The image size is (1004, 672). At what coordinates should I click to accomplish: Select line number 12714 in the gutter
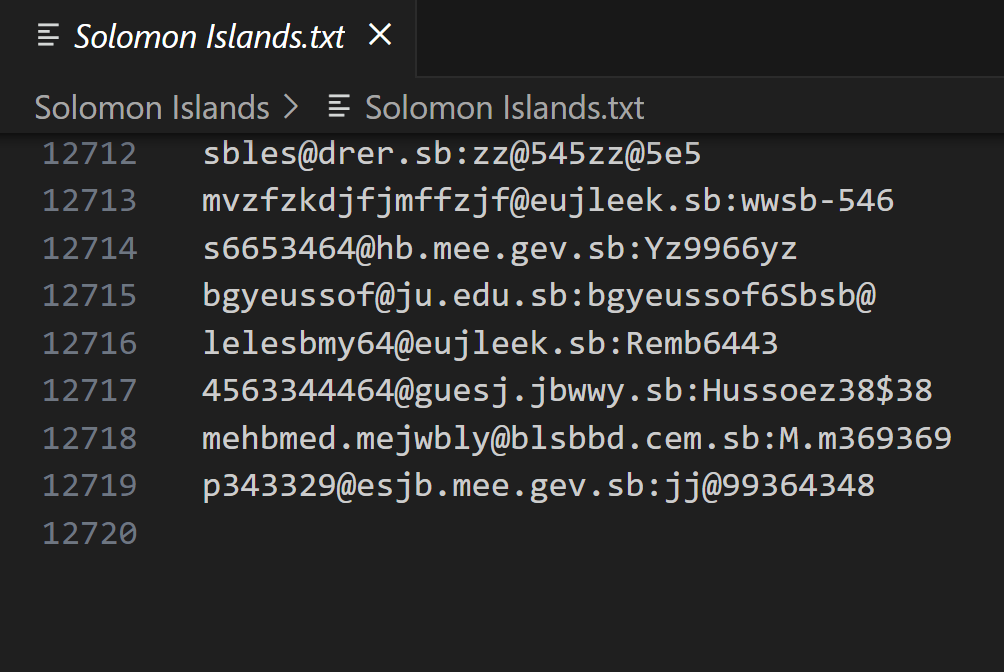[x=89, y=249]
